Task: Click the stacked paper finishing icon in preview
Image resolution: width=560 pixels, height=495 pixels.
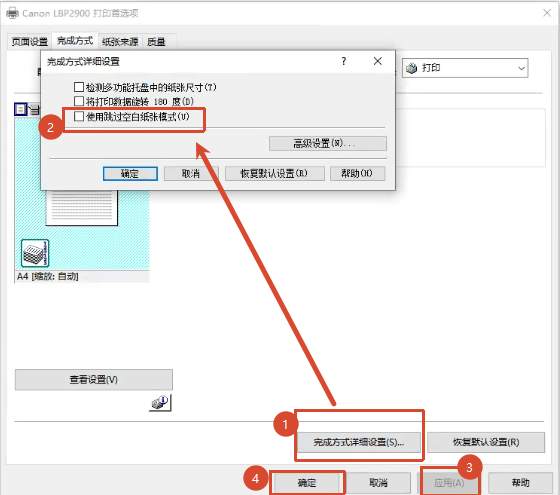Action: click(x=35, y=253)
